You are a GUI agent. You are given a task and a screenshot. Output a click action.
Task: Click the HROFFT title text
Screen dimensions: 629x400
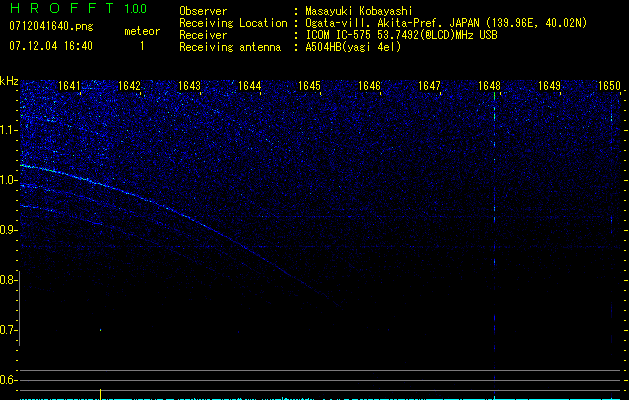coord(62,8)
